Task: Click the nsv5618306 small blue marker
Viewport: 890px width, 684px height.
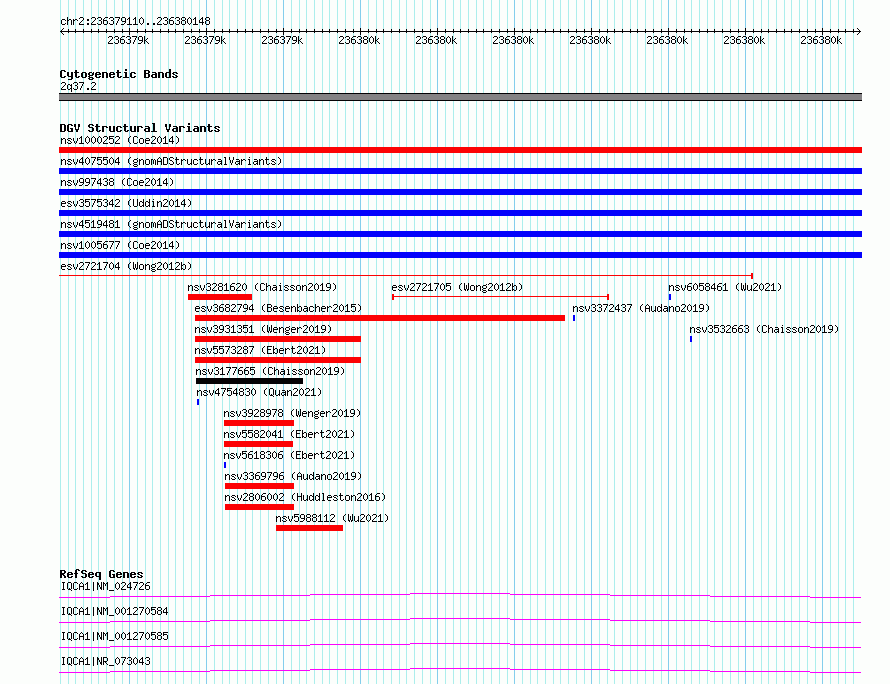Action: click(225, 465)
